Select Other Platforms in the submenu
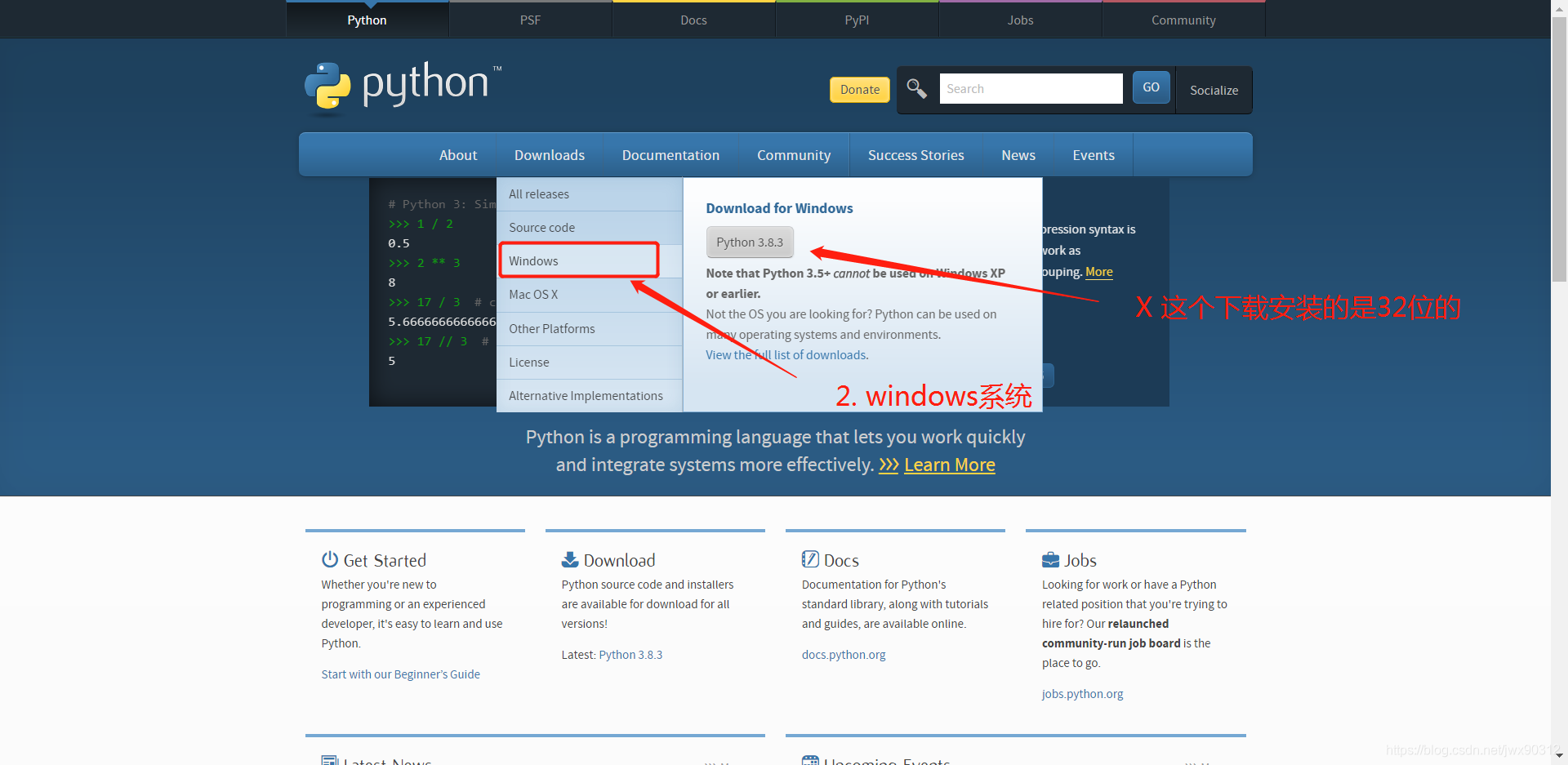 click(x=590, y=329)
